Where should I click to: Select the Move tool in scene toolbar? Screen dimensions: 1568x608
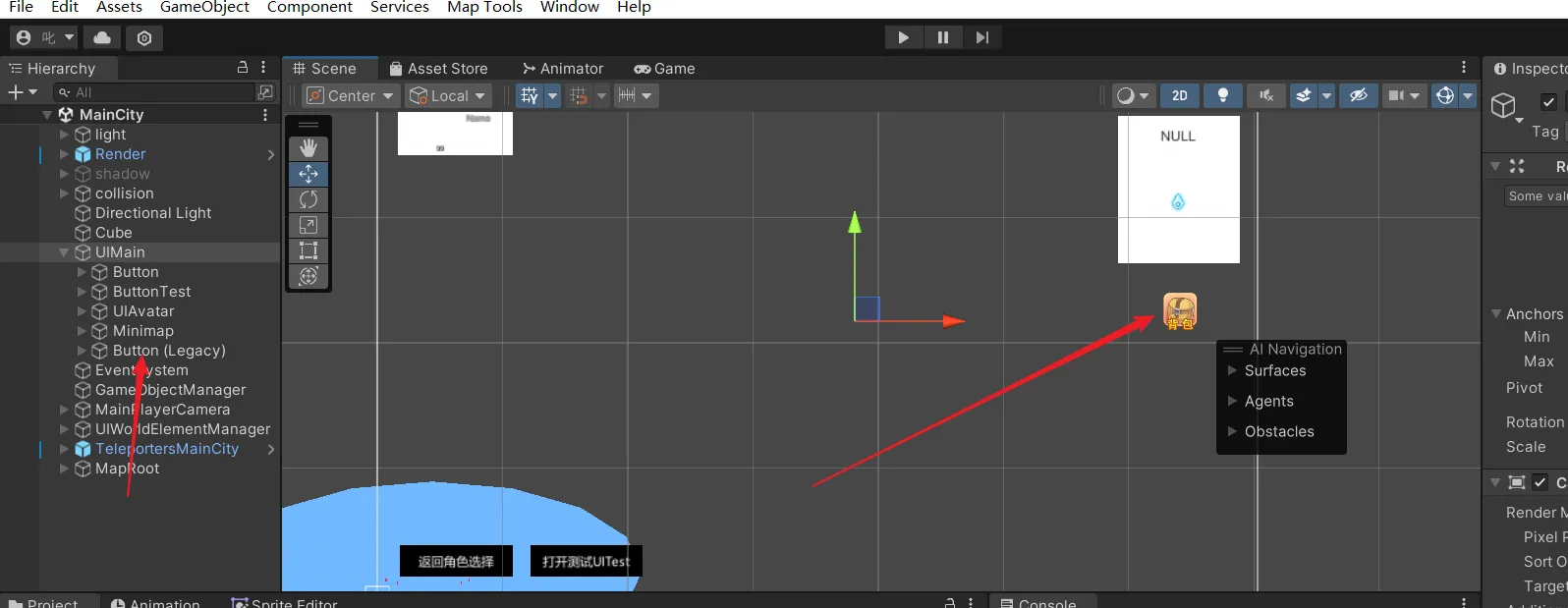point(308,174)
